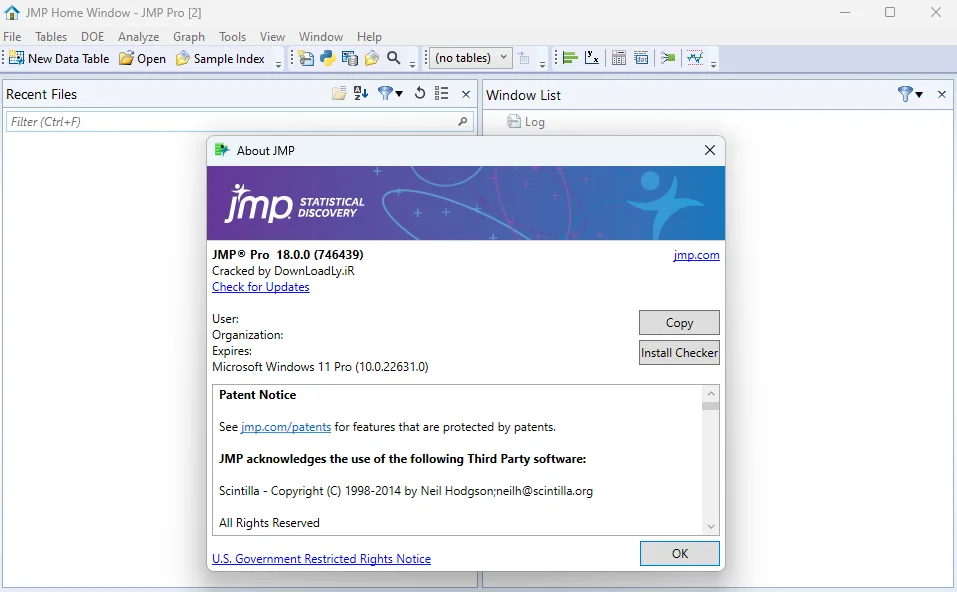
Task: Click the Fit Model icon
Action: 668,58
